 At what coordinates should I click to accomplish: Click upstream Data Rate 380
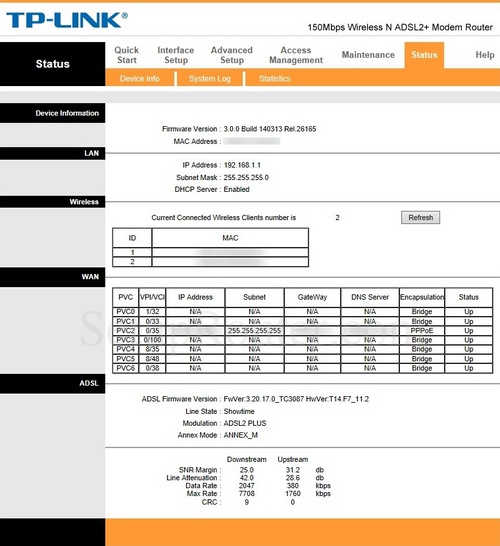coord(293,485)
